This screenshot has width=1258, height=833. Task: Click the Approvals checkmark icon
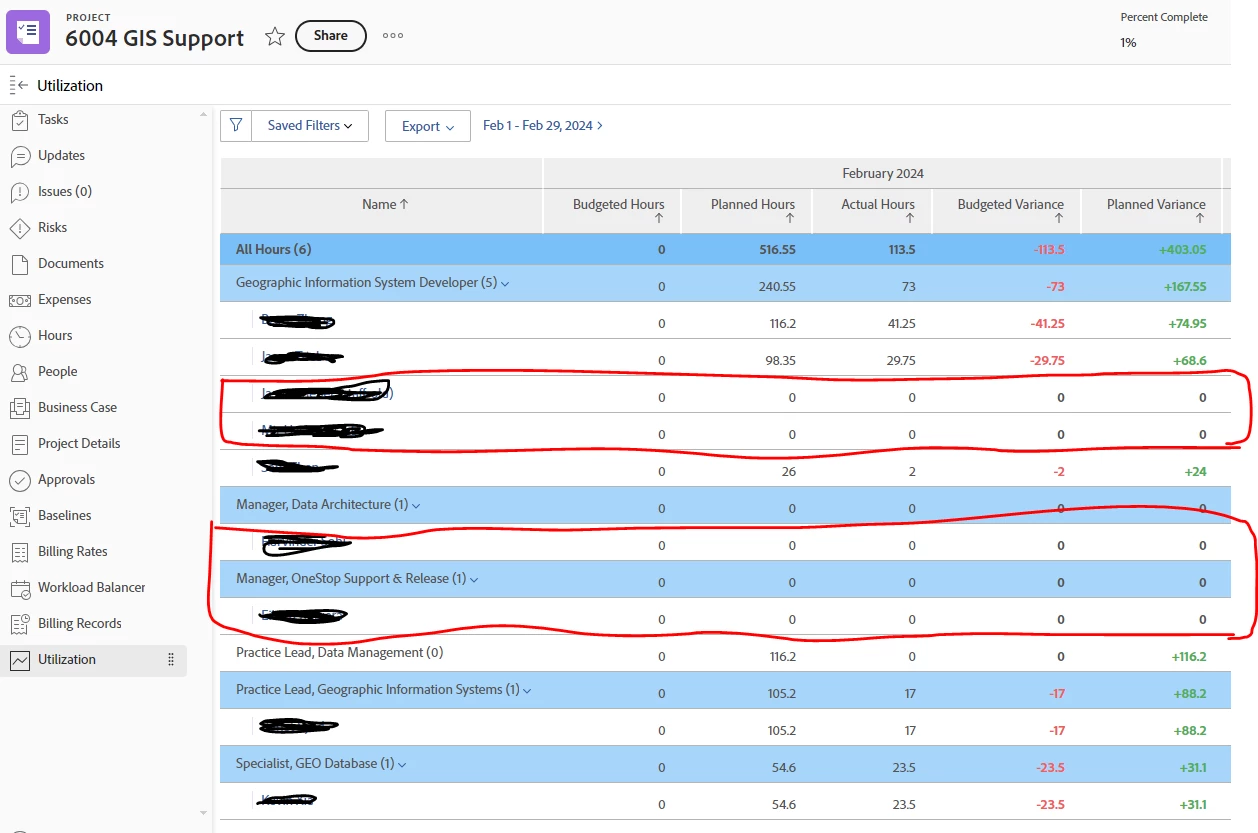[19, 480]
